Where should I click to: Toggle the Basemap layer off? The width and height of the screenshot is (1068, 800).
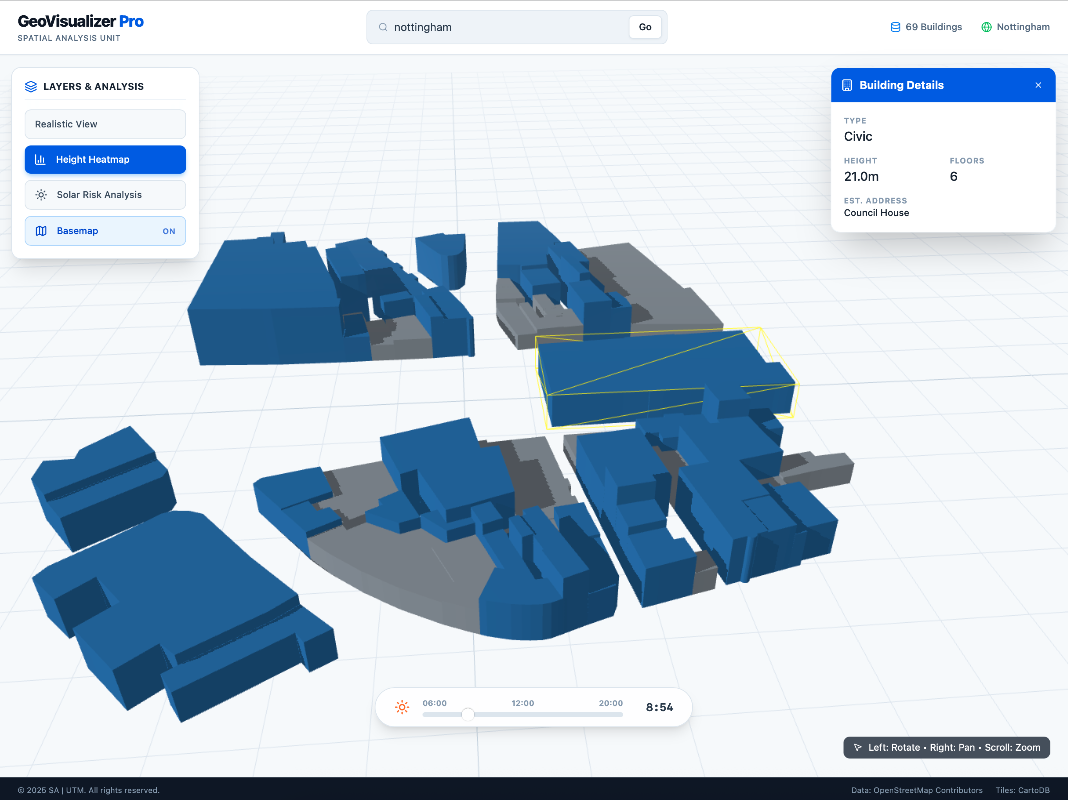coord(105,231)
